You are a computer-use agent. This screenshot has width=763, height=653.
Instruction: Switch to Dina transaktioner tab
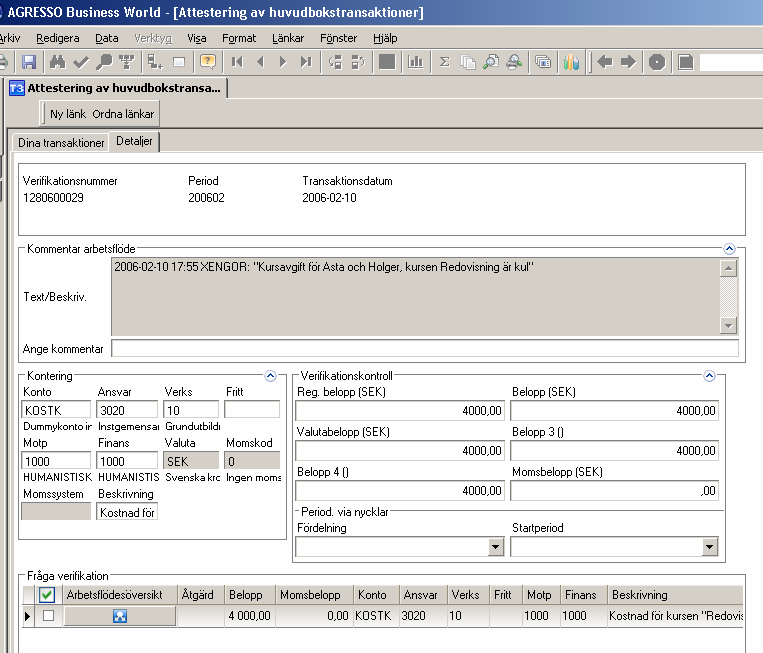pyautogui.click(x=61, y=143)
